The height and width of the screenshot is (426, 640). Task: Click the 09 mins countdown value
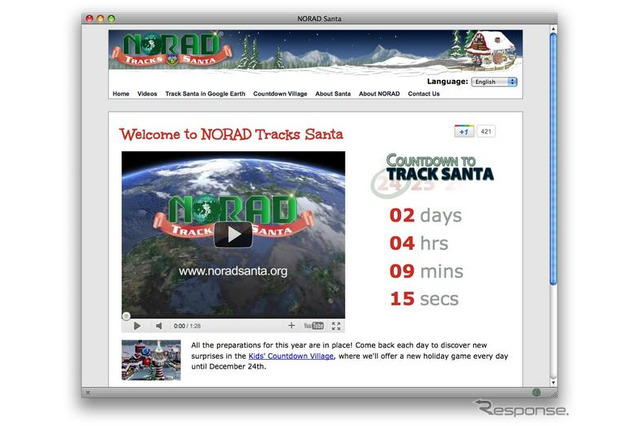(426, 271)
